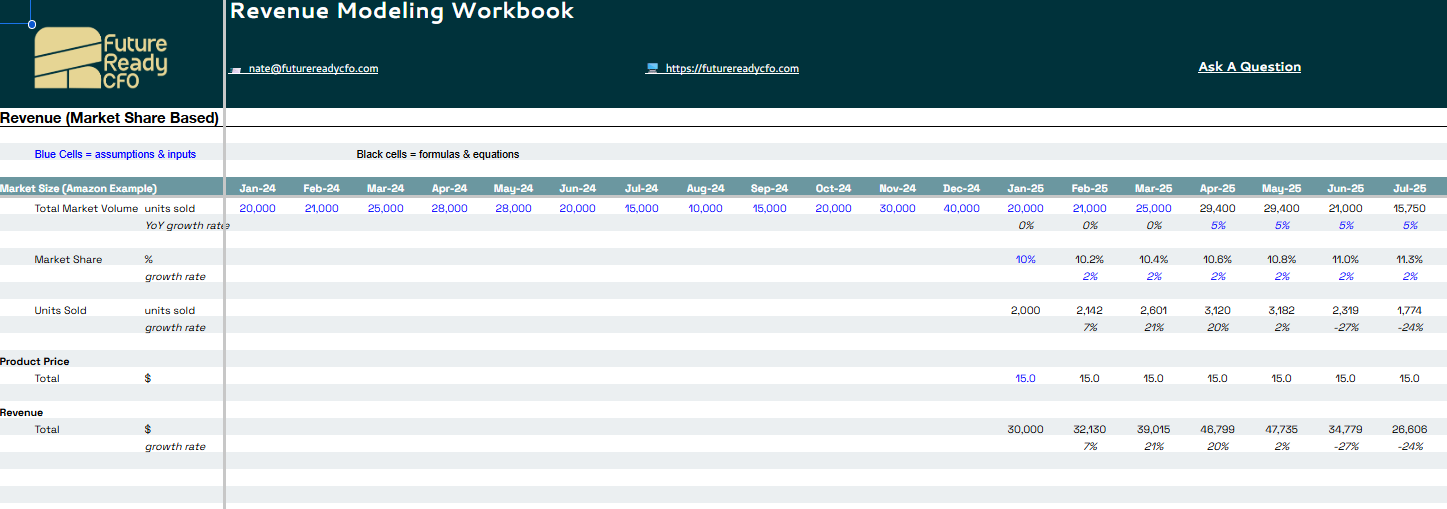
Task: Select the 46,799 revenue cell
Action: (1218, 429)
